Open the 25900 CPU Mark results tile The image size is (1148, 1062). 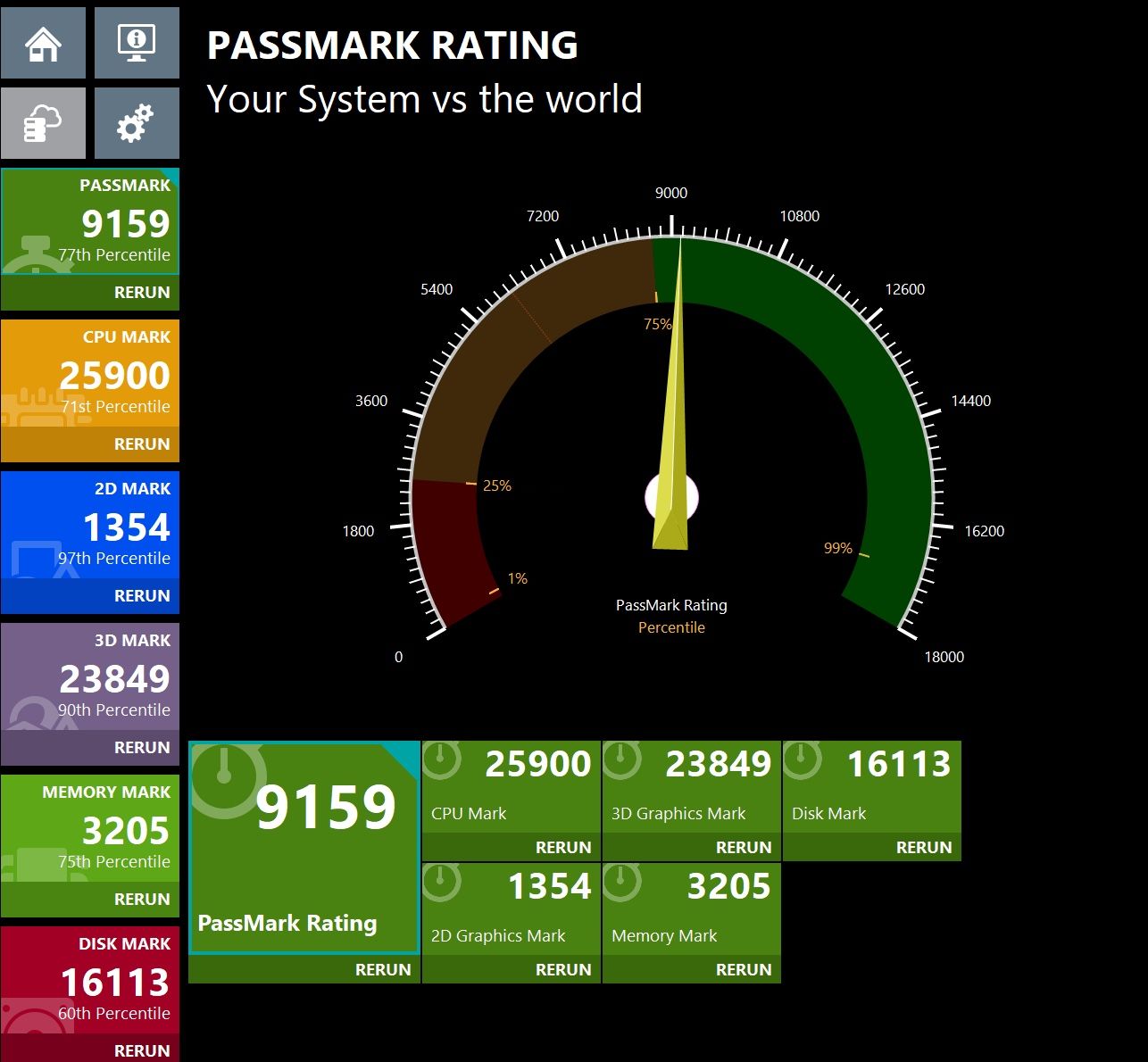tap(512, 787)
